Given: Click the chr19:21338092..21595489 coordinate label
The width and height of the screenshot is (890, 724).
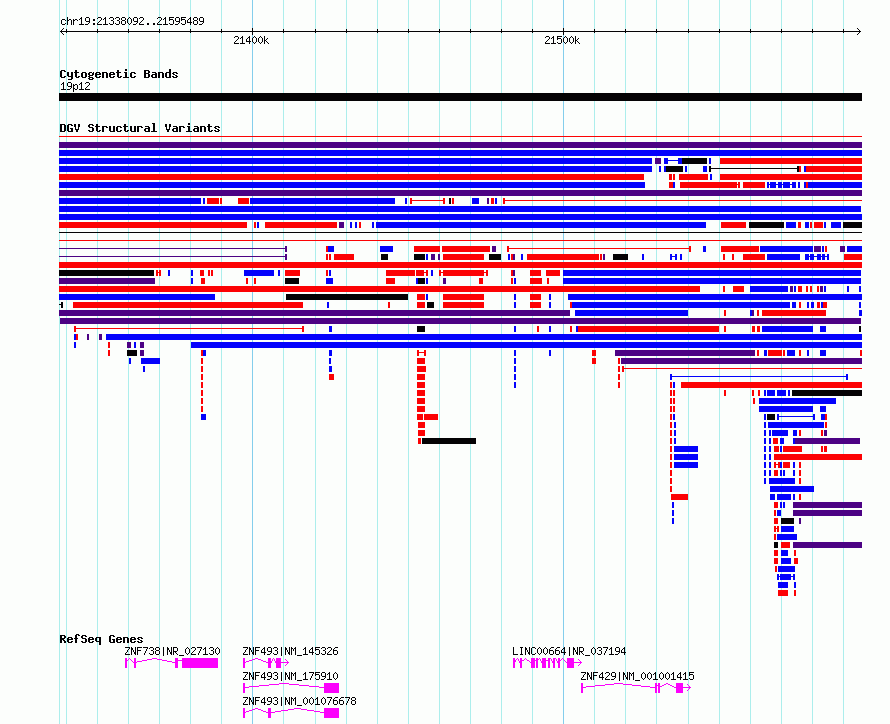Looking at the screenshot, I should coord(132,22).
